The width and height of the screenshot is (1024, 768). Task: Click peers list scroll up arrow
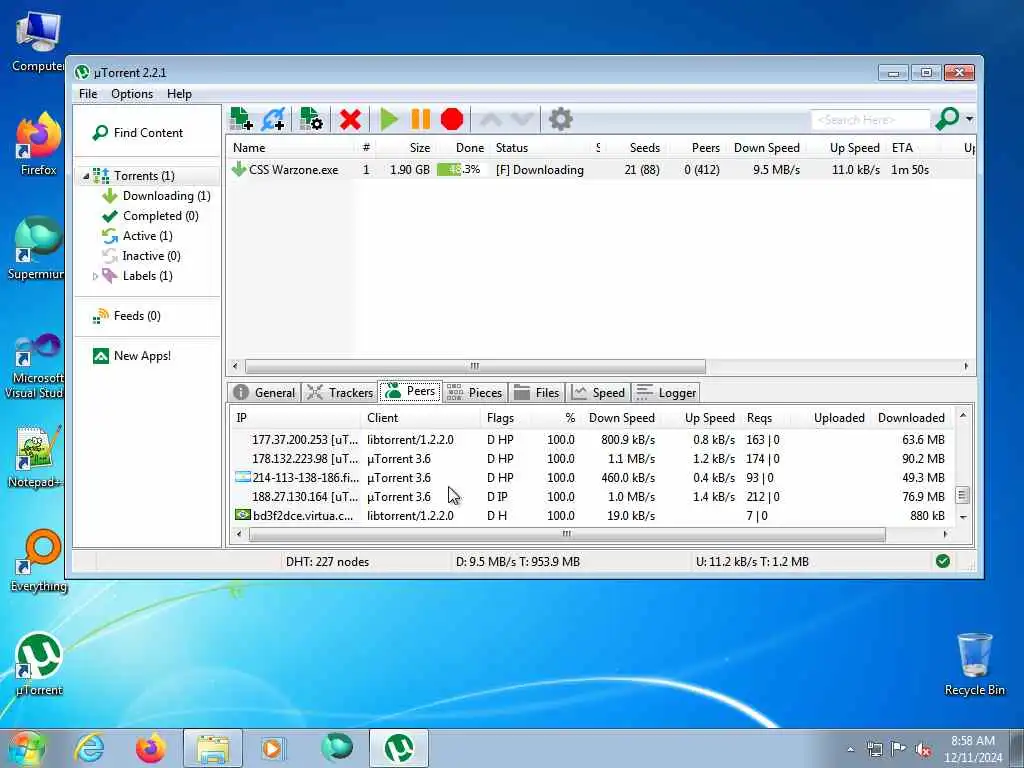tap(963, 415)
